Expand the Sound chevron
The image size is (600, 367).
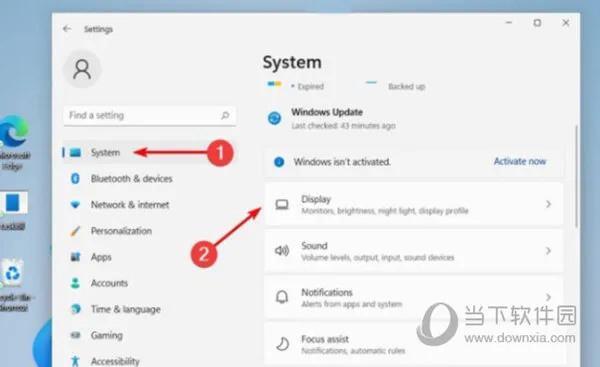[548, 251]
